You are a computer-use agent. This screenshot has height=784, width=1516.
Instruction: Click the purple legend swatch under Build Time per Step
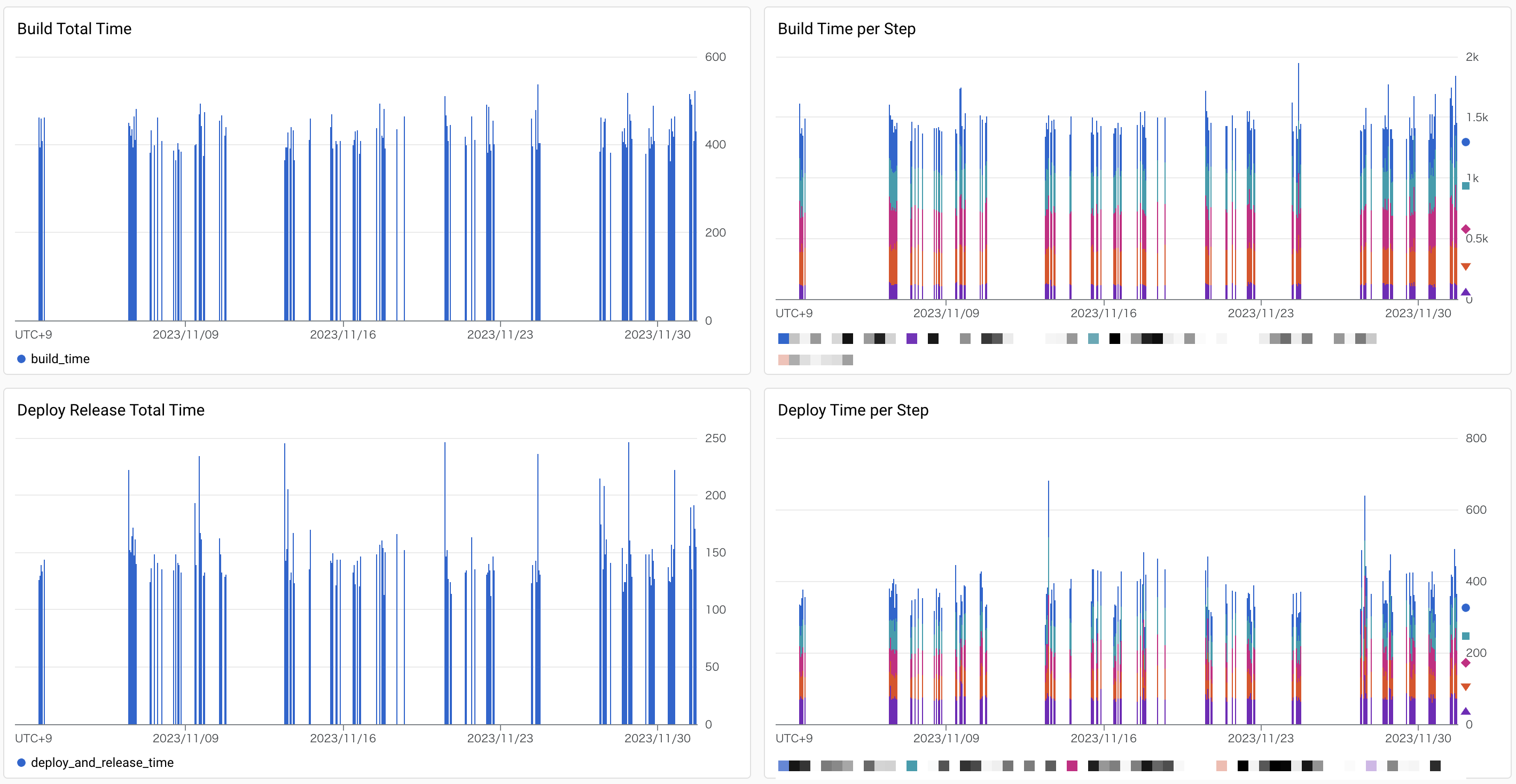pos(912,339)
